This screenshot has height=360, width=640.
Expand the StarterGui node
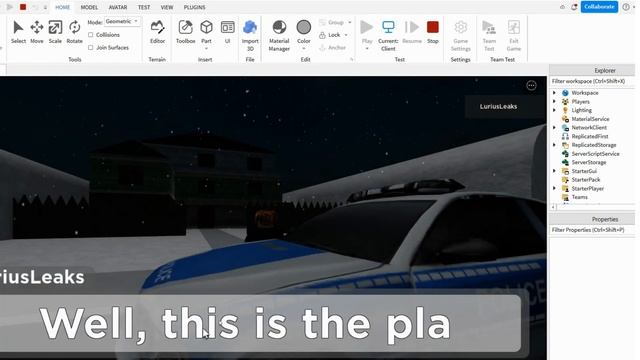[x=554, y=171]
